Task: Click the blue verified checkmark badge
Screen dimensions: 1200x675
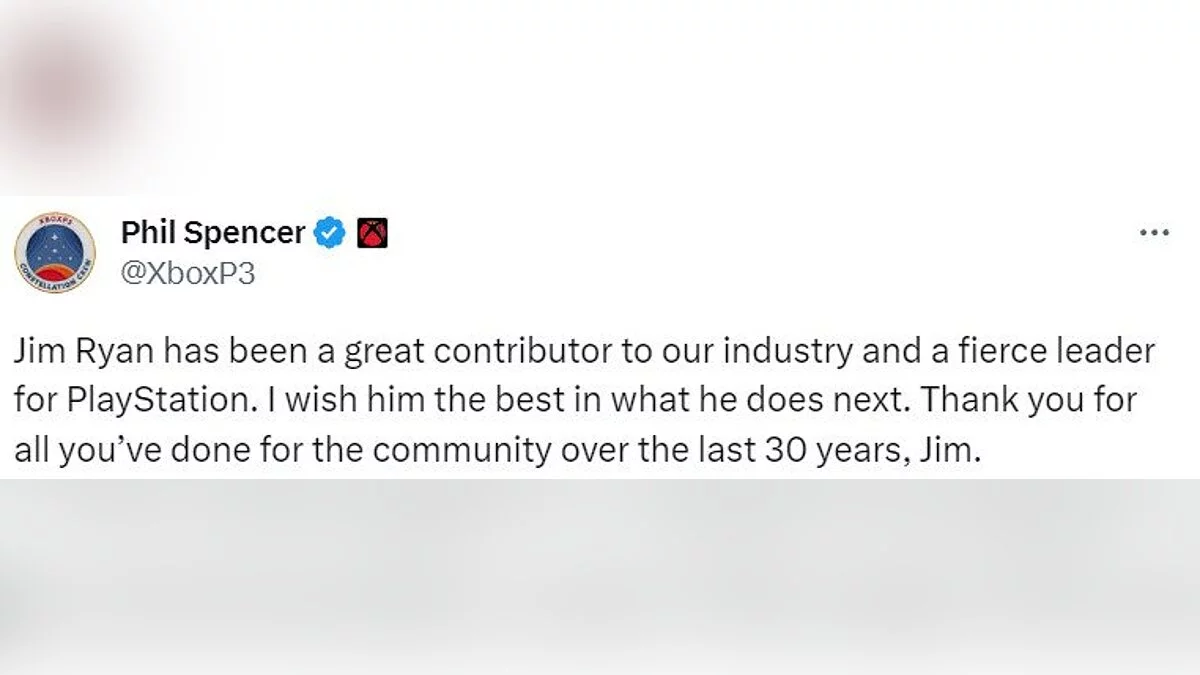Action: pyautogui.click(x=330, y=234)
